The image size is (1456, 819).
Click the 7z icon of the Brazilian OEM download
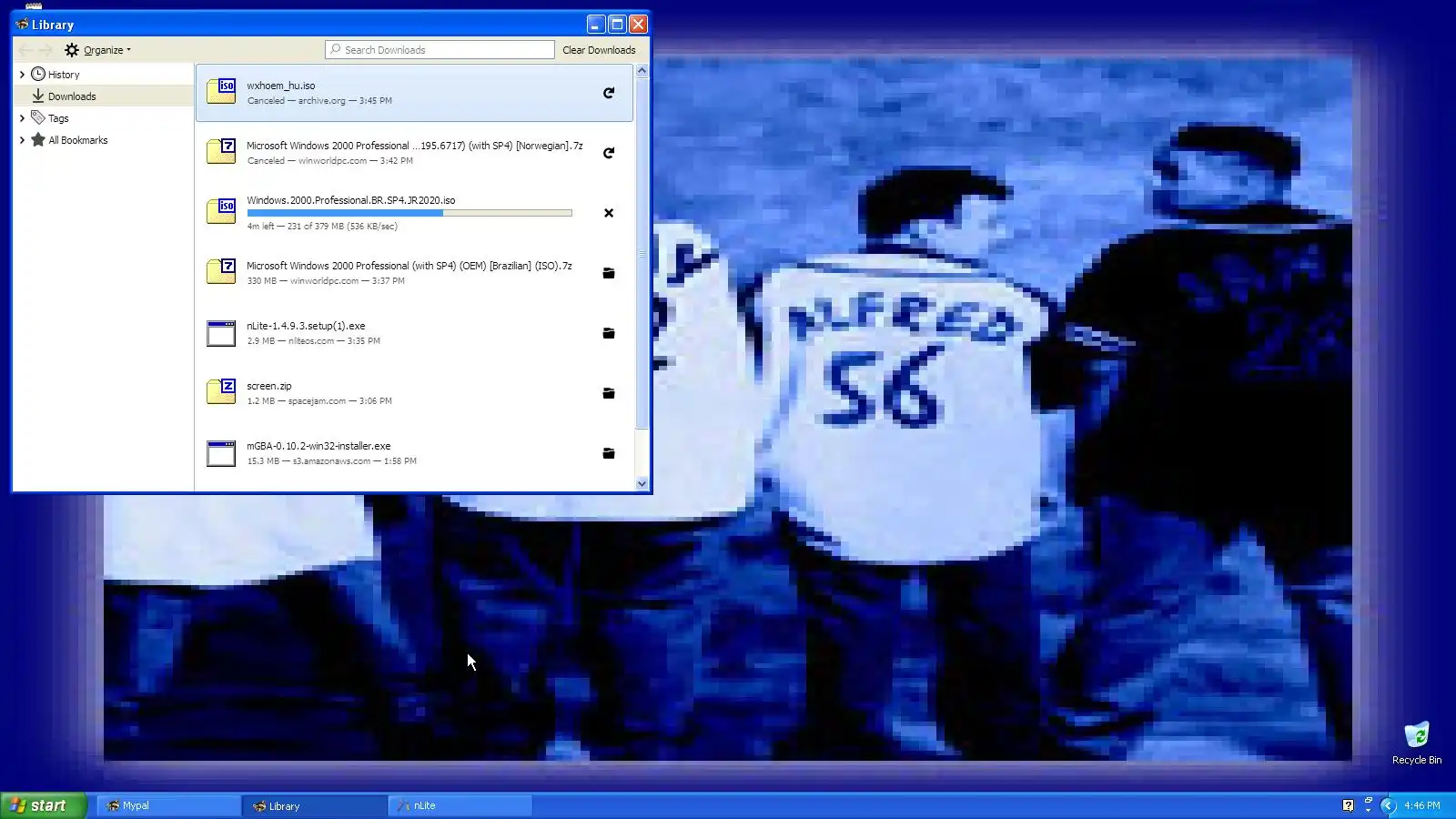point(221,271)
